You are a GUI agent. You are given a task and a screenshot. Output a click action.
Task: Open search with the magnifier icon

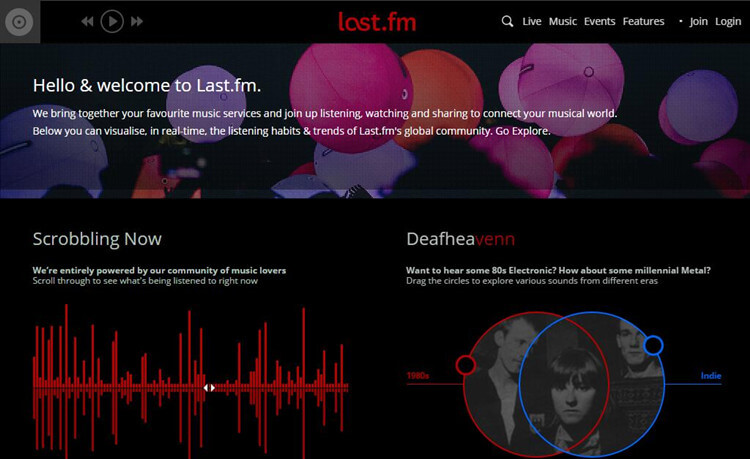(x=507, y=22)
